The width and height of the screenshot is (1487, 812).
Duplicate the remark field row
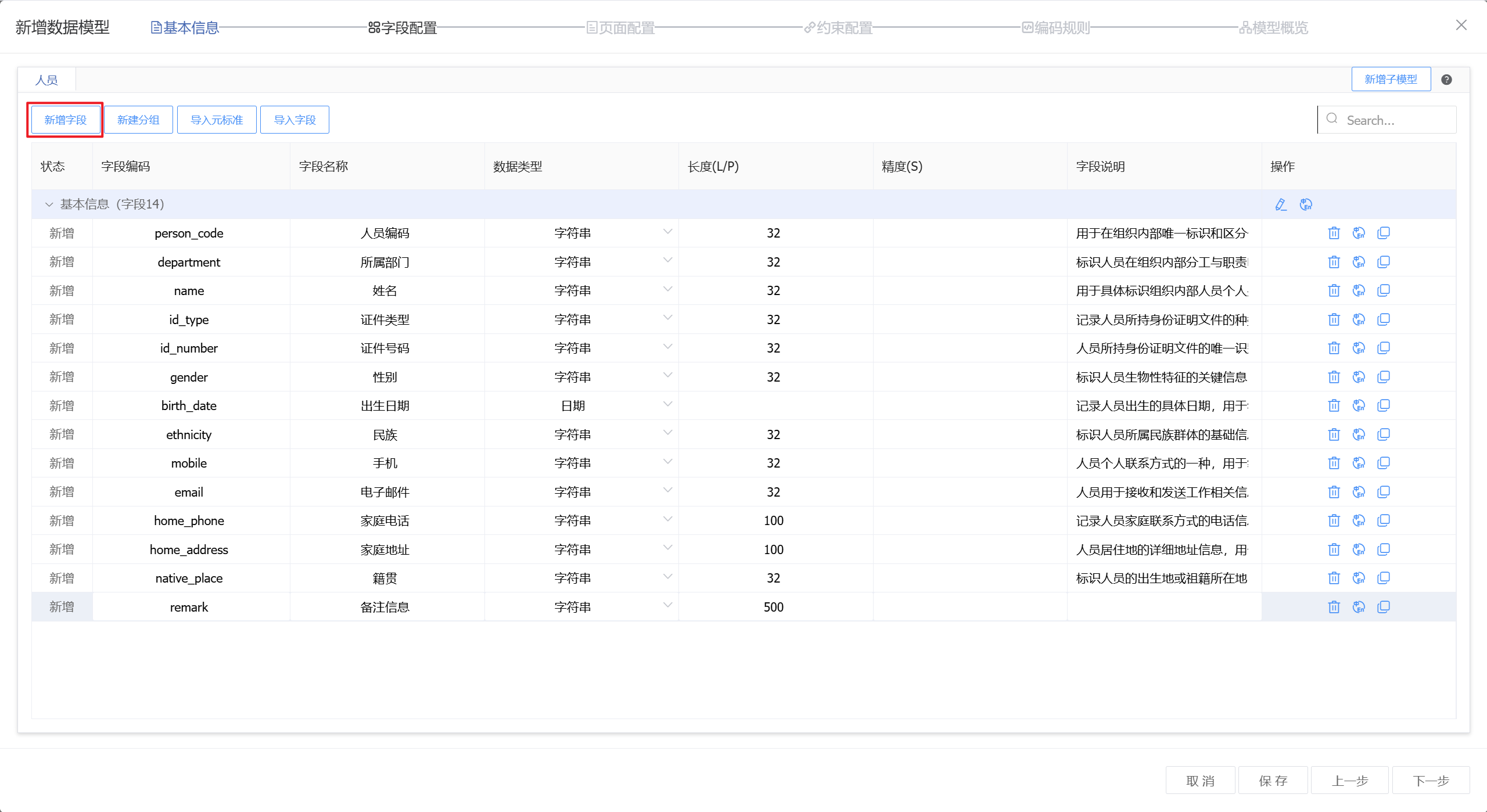coord(1384,607)
